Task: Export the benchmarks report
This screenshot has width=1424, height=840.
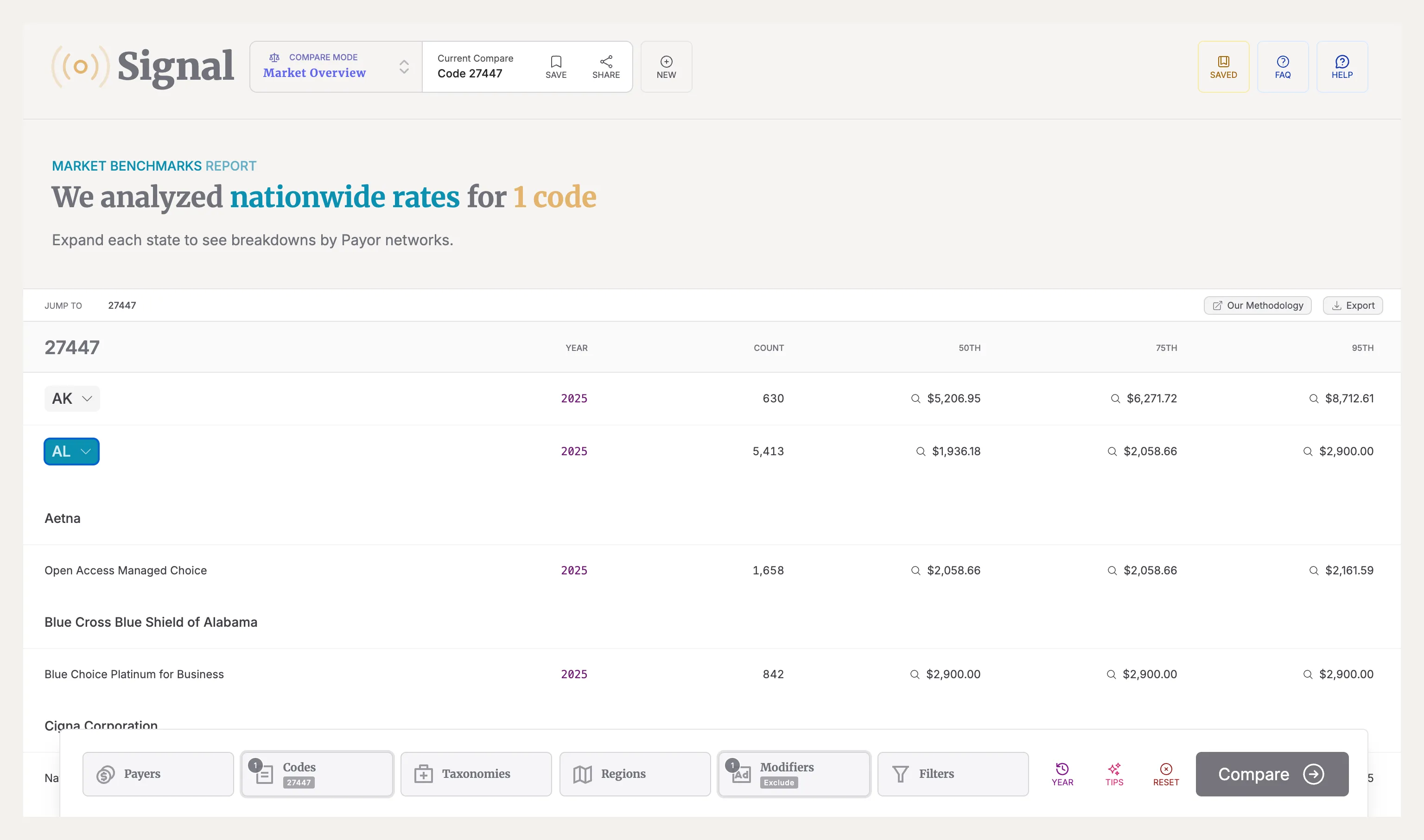Action: [1352, 305]
